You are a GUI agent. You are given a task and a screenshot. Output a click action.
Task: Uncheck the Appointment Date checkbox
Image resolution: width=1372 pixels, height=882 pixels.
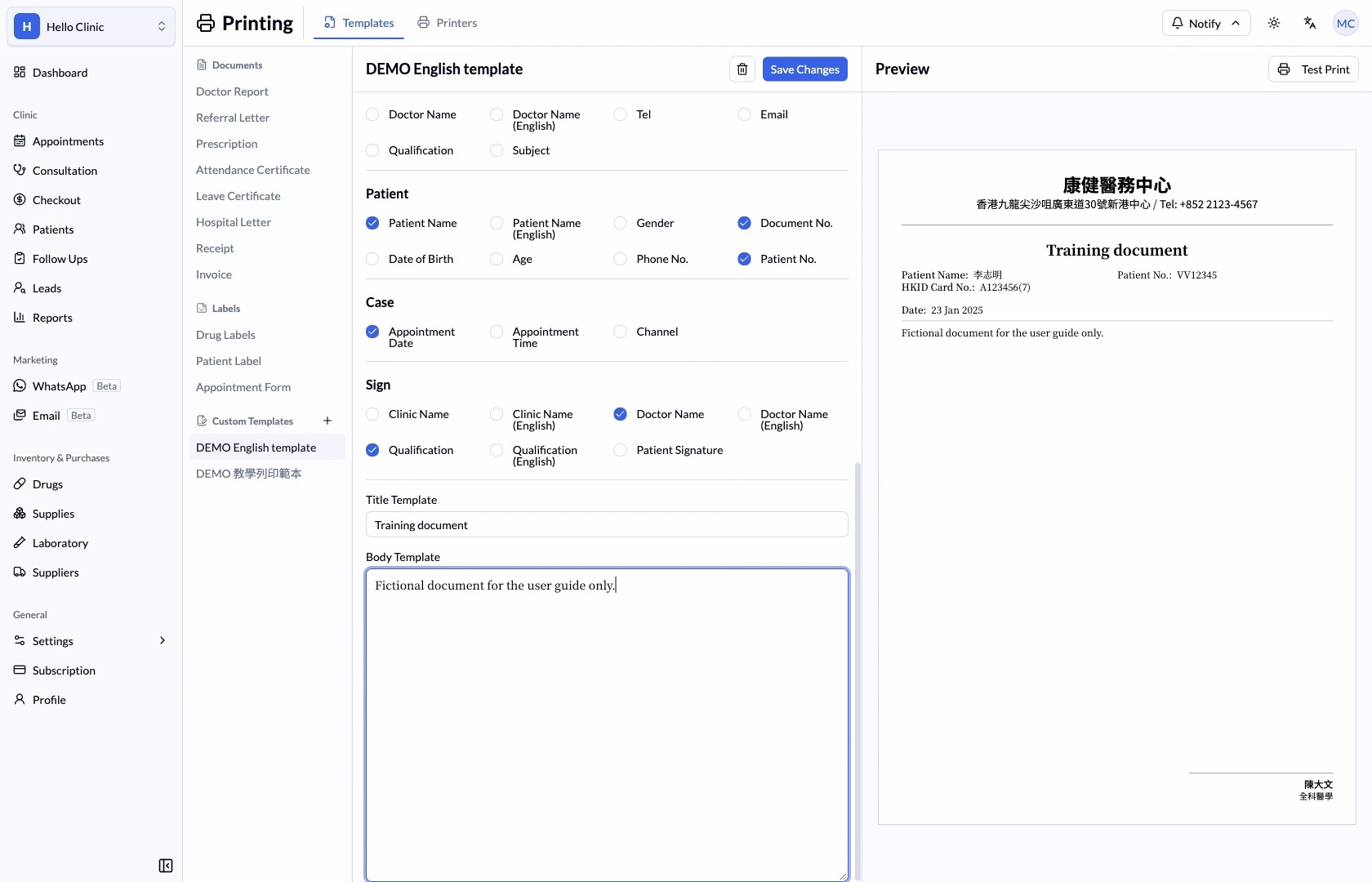pos(372,332)
